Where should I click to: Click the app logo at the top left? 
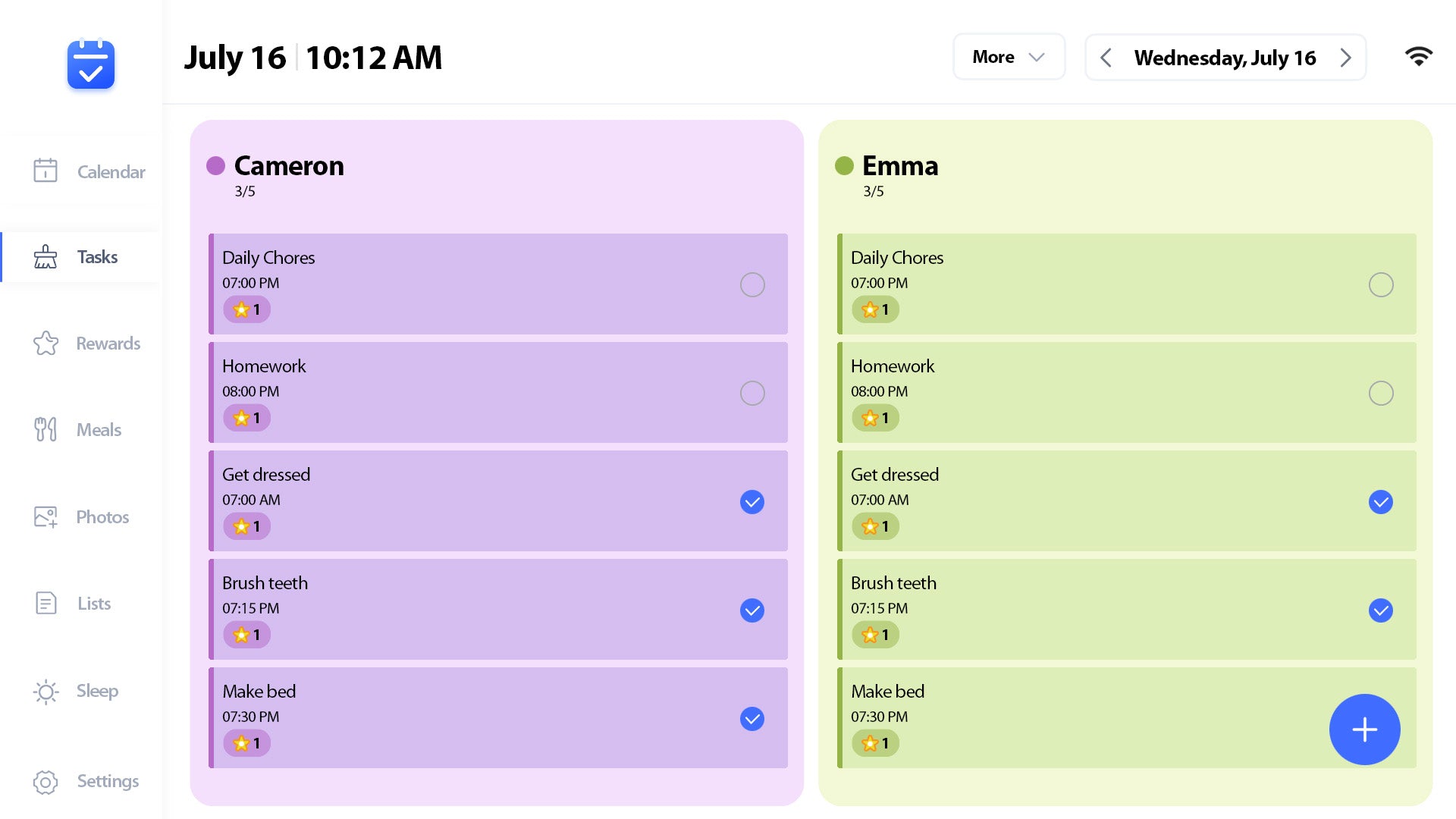tap(90, 65)
